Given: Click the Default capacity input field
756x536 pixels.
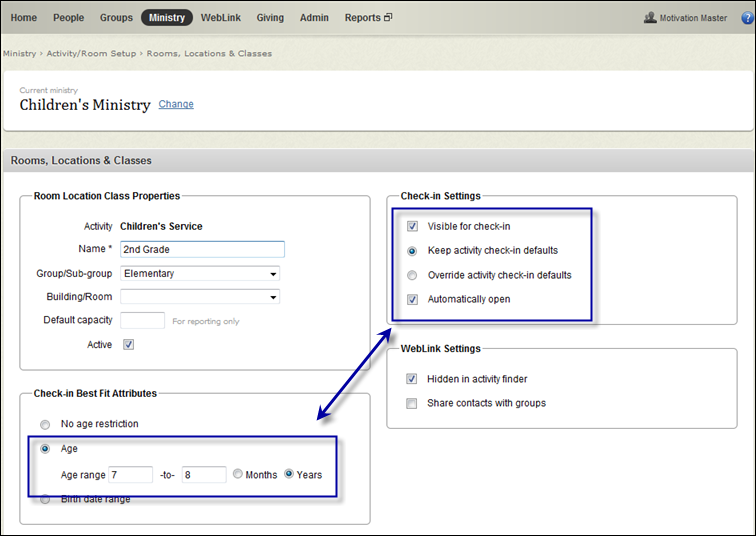Looking at the screenshot, I should pos(143,321).
